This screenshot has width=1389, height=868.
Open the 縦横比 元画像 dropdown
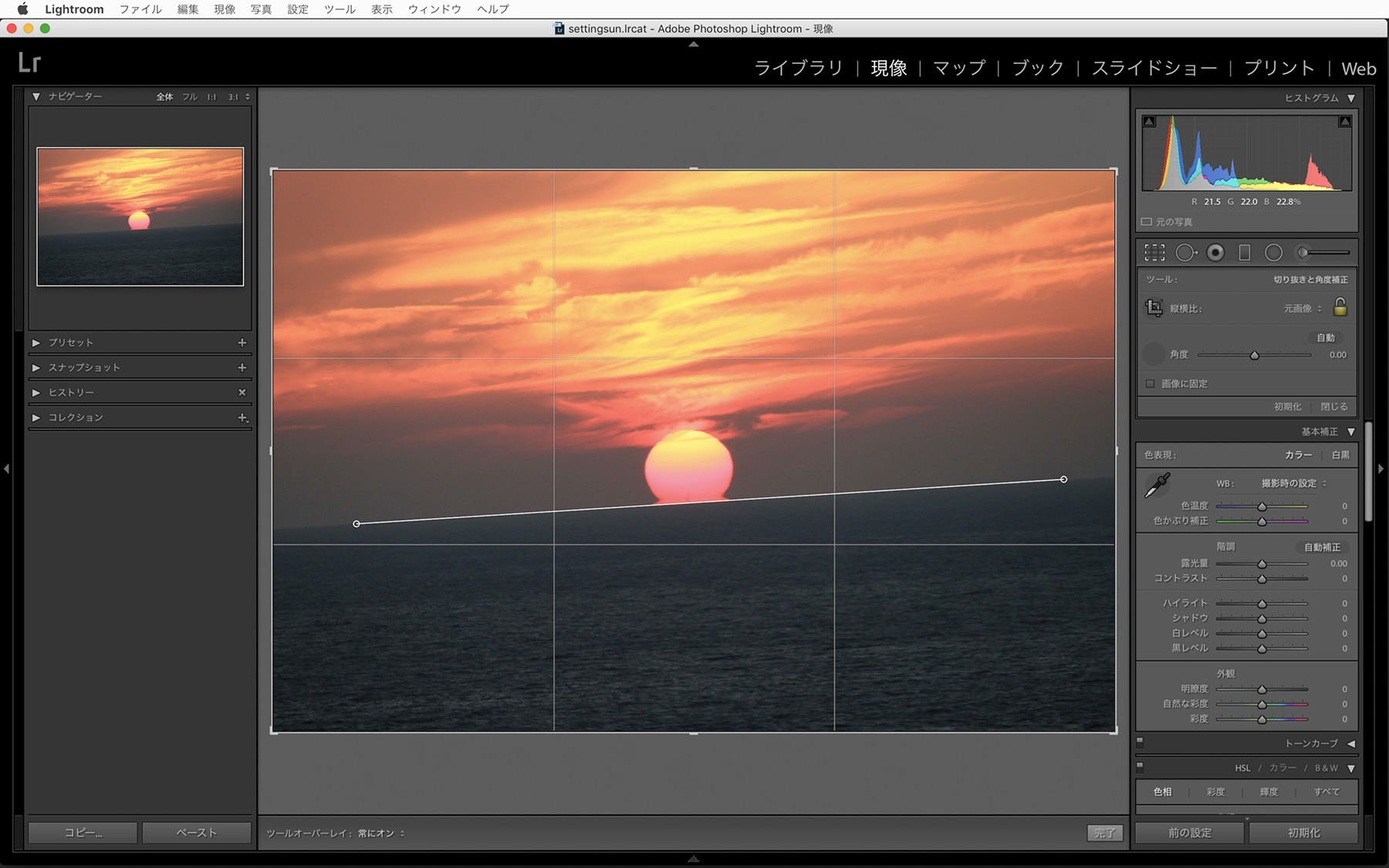(1303, 309)
